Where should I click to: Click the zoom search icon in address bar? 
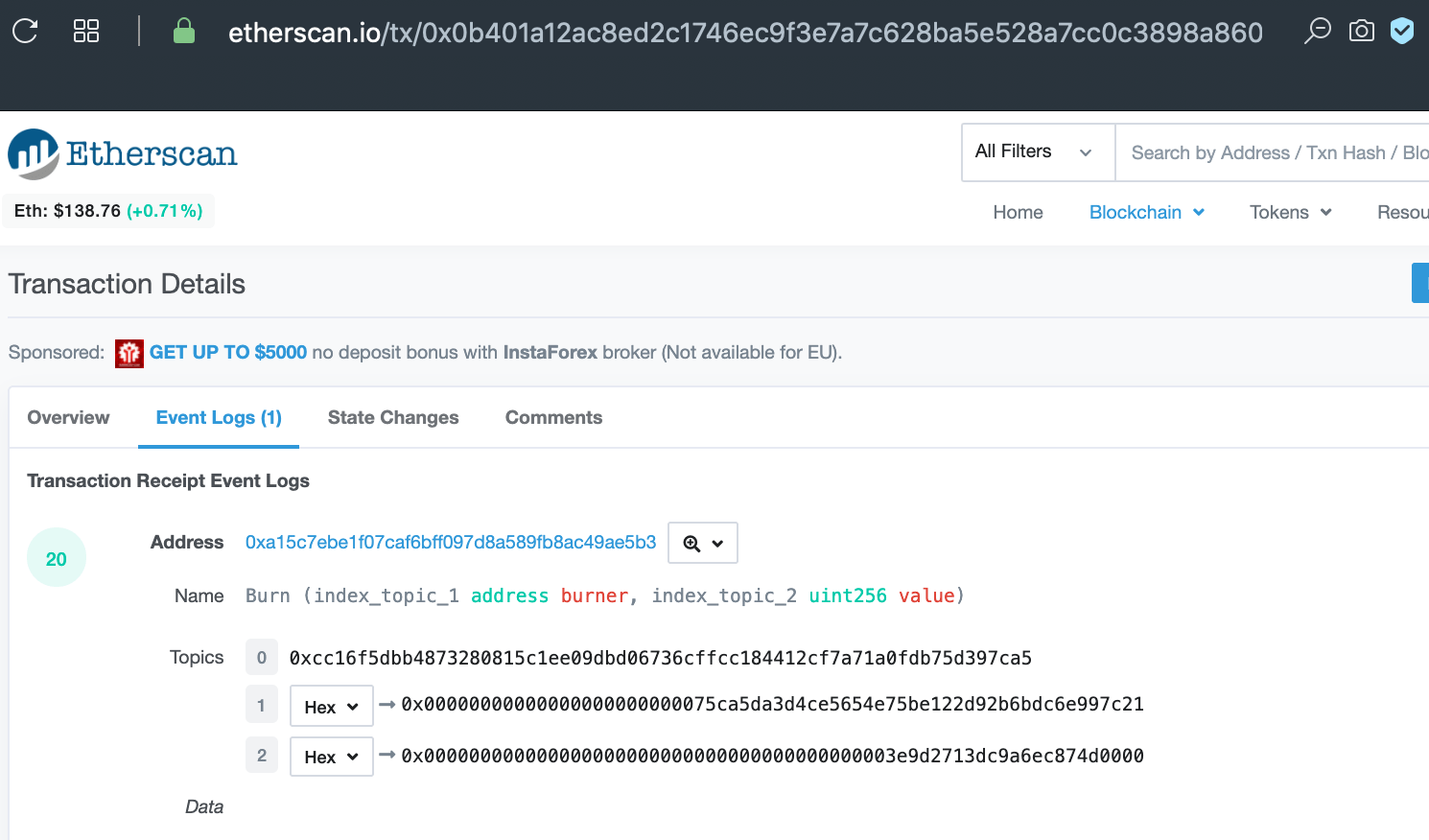(1318, 32)
